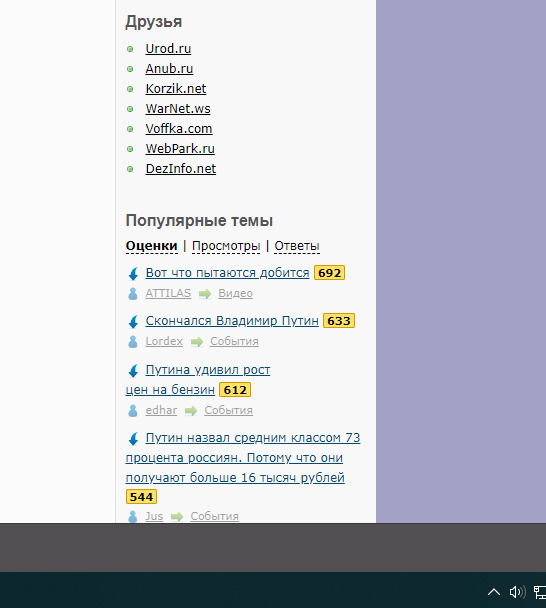Image resolution: width=546 pixels, height=608 pixels.
Task: Click the 612 rating badge
Action: (235, 390)
